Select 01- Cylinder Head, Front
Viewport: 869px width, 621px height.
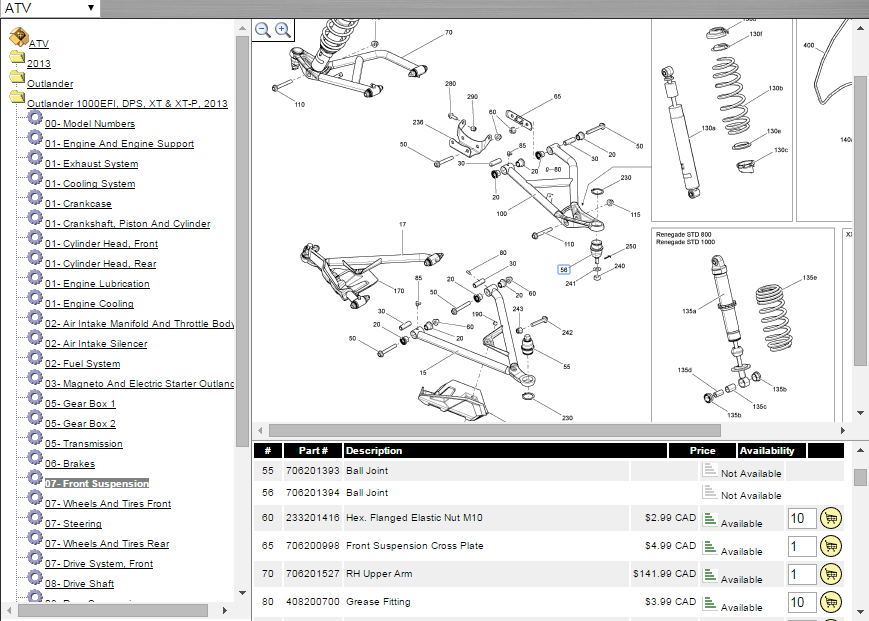coord(101,243)
